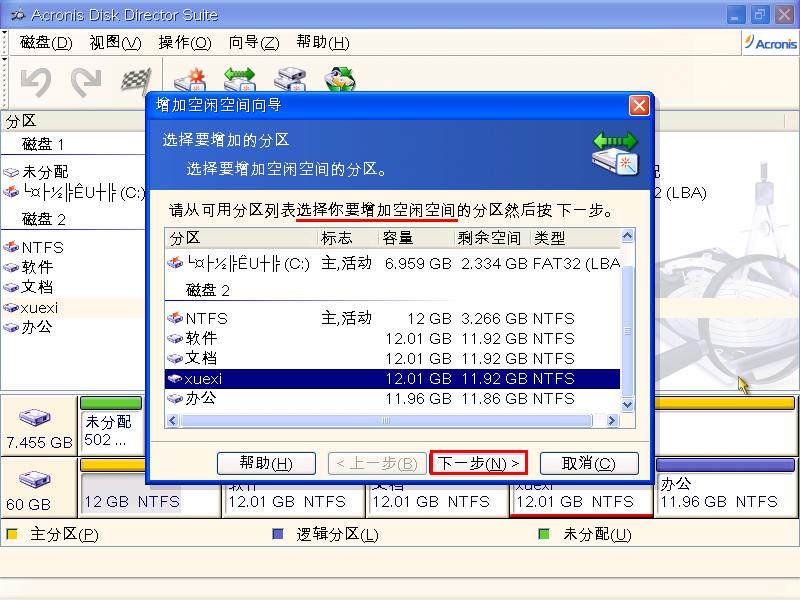Select NTFS 12 GB partition row in wizard
This screenshot has width=800, height=600.
click(x=392, y=318)
